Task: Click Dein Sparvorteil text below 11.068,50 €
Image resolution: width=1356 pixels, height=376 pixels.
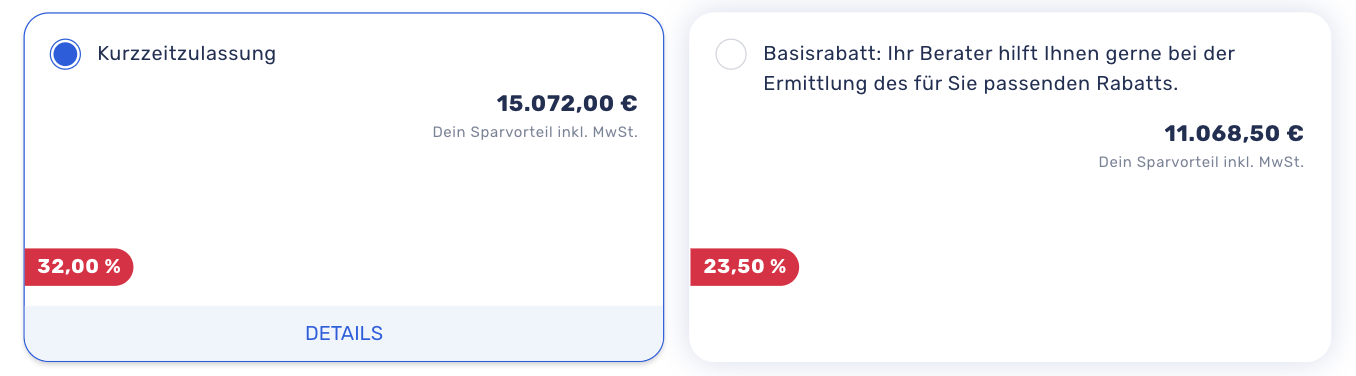Action: pos(1201,162)
